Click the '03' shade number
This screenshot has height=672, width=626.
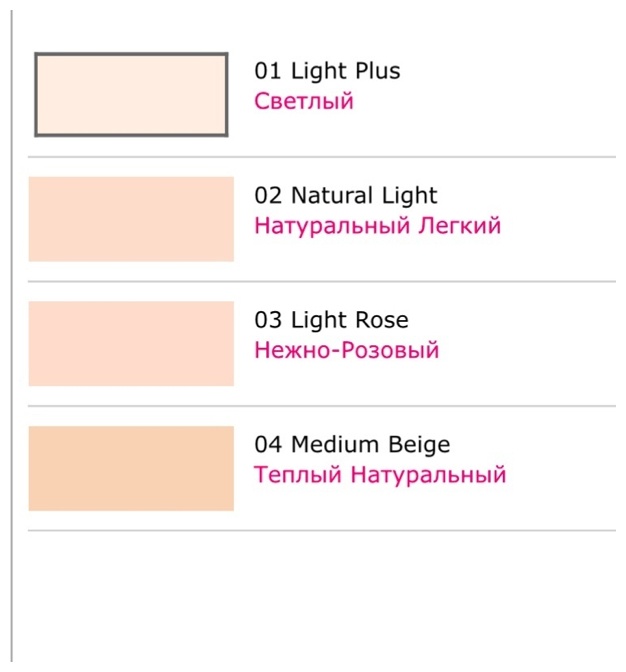click(x=268, y=320)
